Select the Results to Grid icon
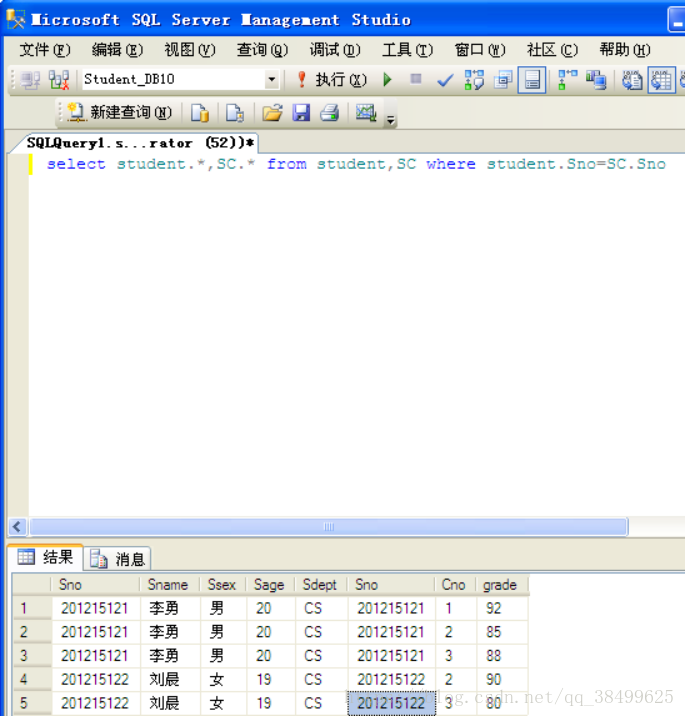 click(661, 80)
